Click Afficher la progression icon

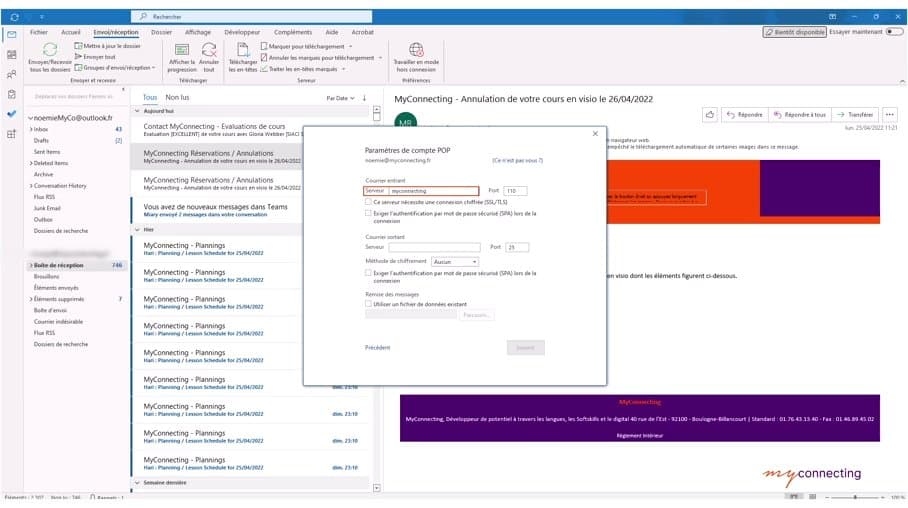(x=182, y=50)
